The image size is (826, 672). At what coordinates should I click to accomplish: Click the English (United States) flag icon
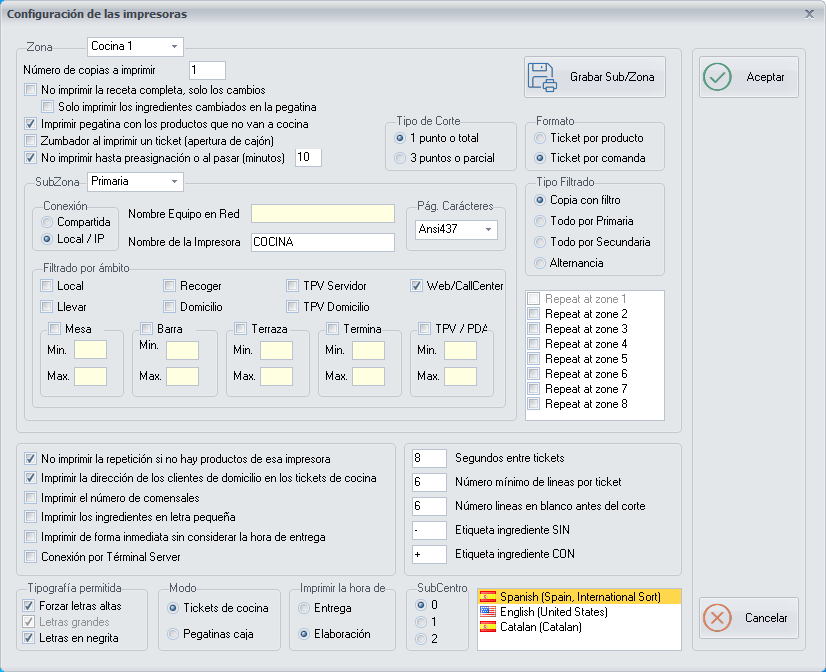489,613
